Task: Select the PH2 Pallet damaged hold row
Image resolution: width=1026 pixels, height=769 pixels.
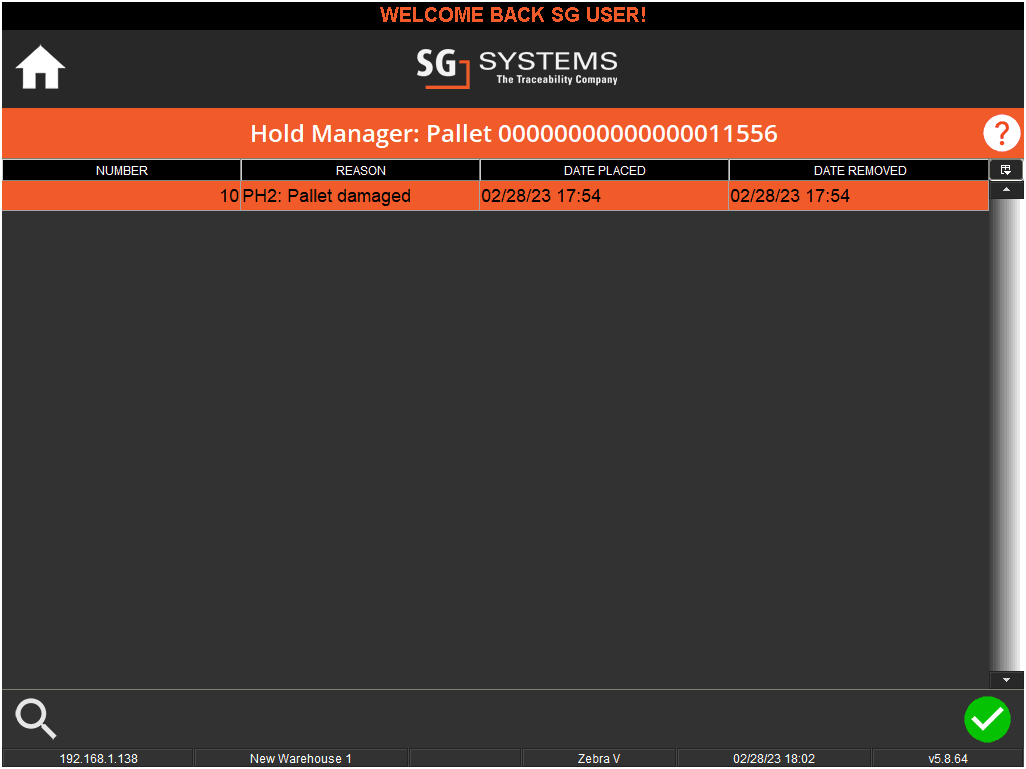Action: (400, 195)
